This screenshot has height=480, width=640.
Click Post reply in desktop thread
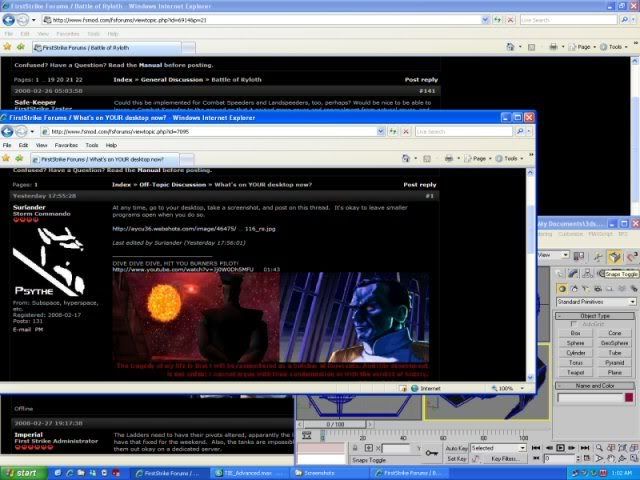[x=420, y=184]
